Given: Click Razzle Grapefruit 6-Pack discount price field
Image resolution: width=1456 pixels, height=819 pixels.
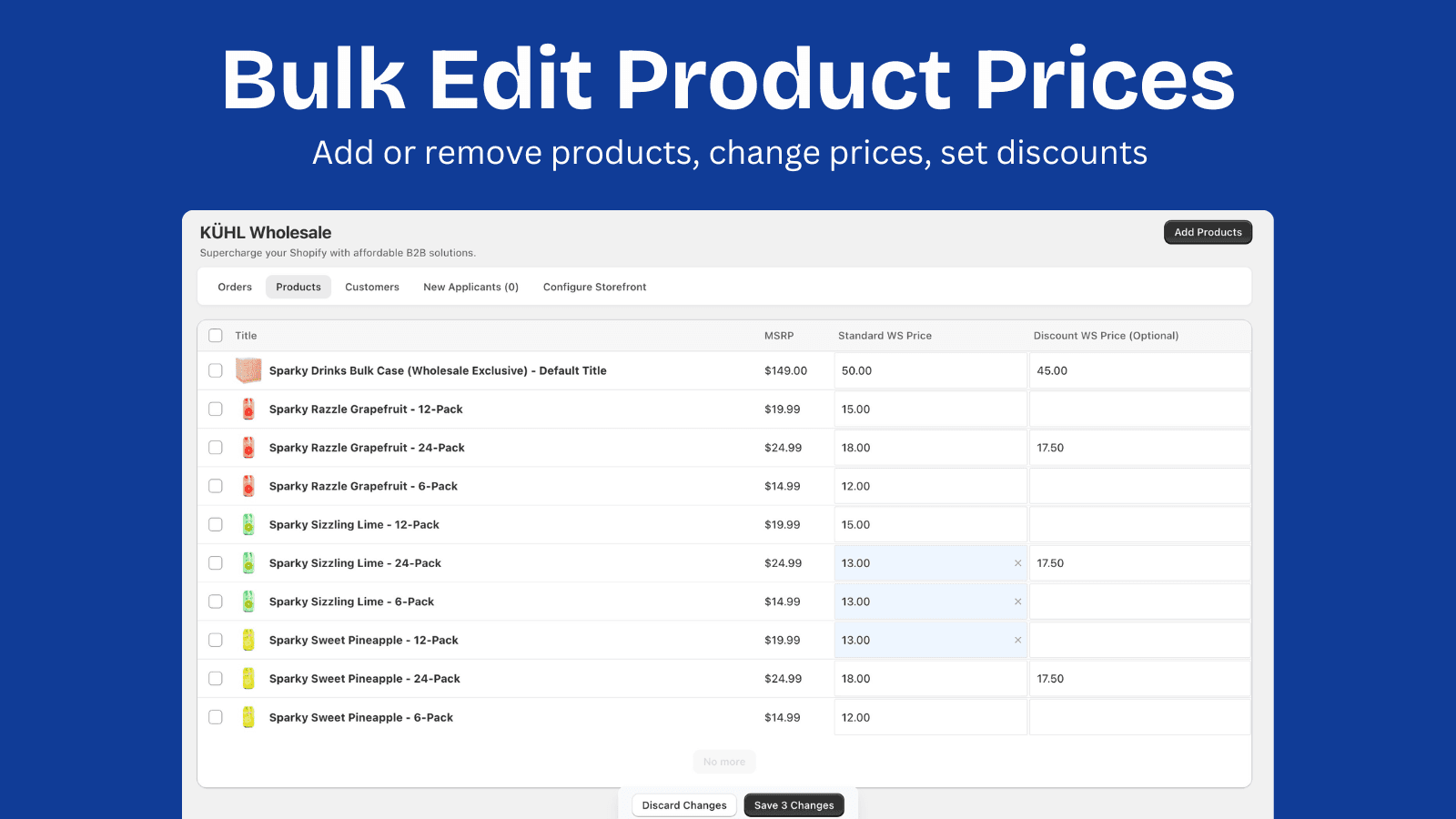Looking at the screenshot, I should 1139,486.
